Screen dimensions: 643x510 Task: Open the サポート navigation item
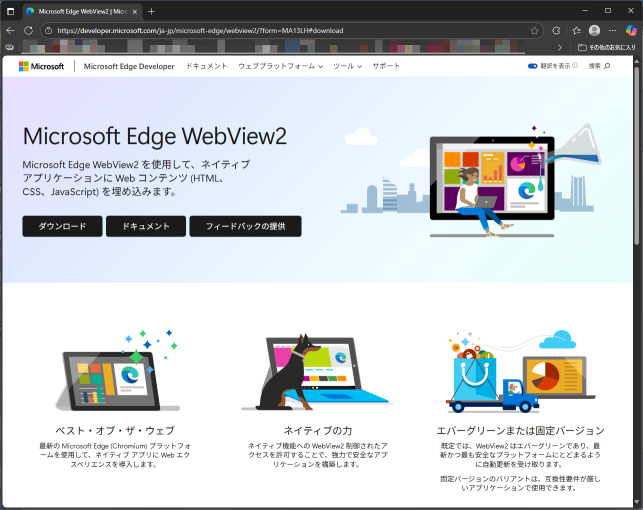click(x=386, y=66)
